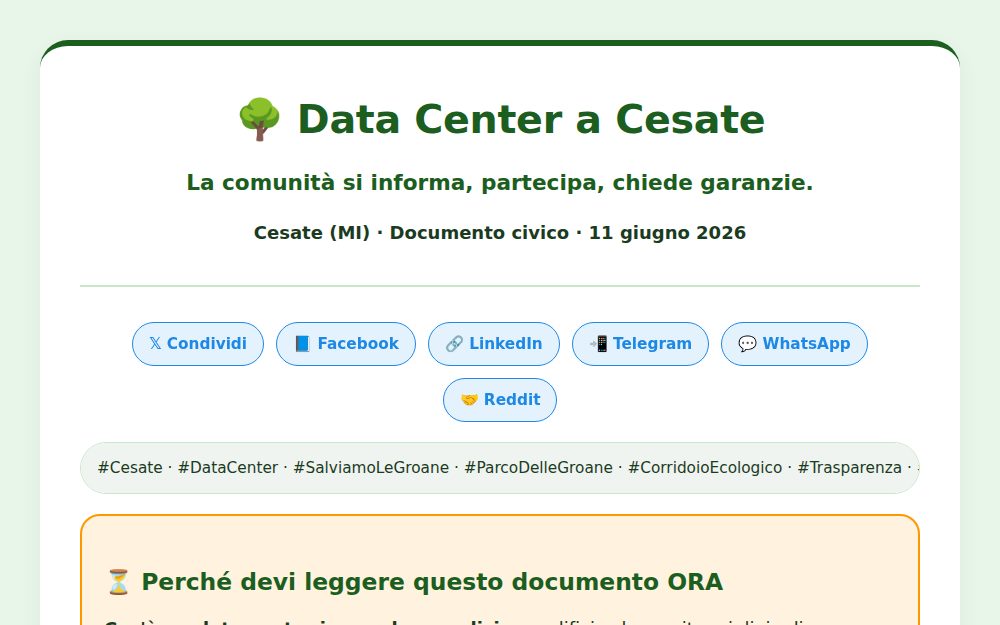The height and width of the screenshot is (625, 1000).
Task: Click the hourglass icon before 'Perché devi leggere'
Action: (x=118, y=582)
